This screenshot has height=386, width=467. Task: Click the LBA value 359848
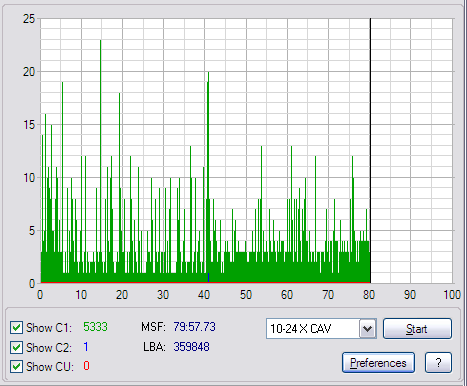pyautogui.click(x=191, y=347)
